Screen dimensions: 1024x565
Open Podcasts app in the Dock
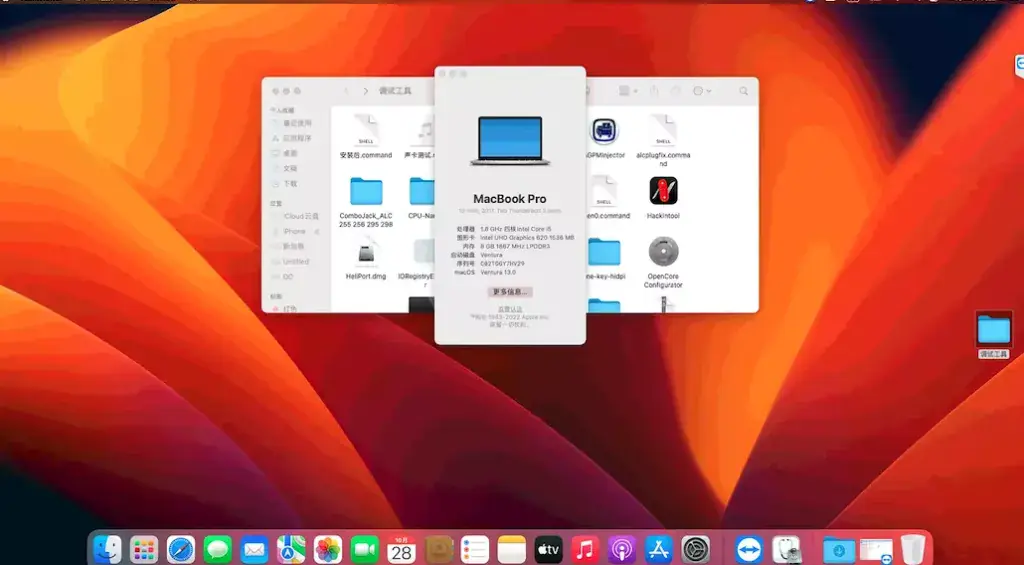(x=622, y=550)
